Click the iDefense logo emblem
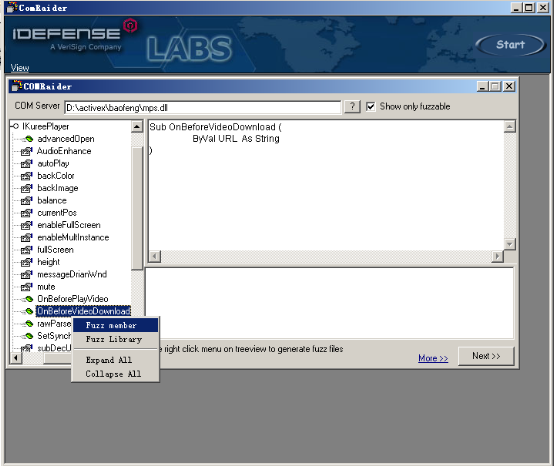The height and width of the screenshot is (467, 555). tap(130, 26)
